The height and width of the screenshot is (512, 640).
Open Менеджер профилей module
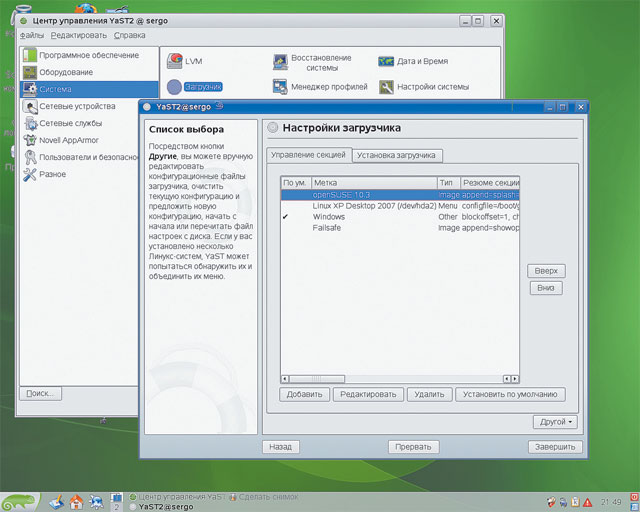click(x=320, y=87)
